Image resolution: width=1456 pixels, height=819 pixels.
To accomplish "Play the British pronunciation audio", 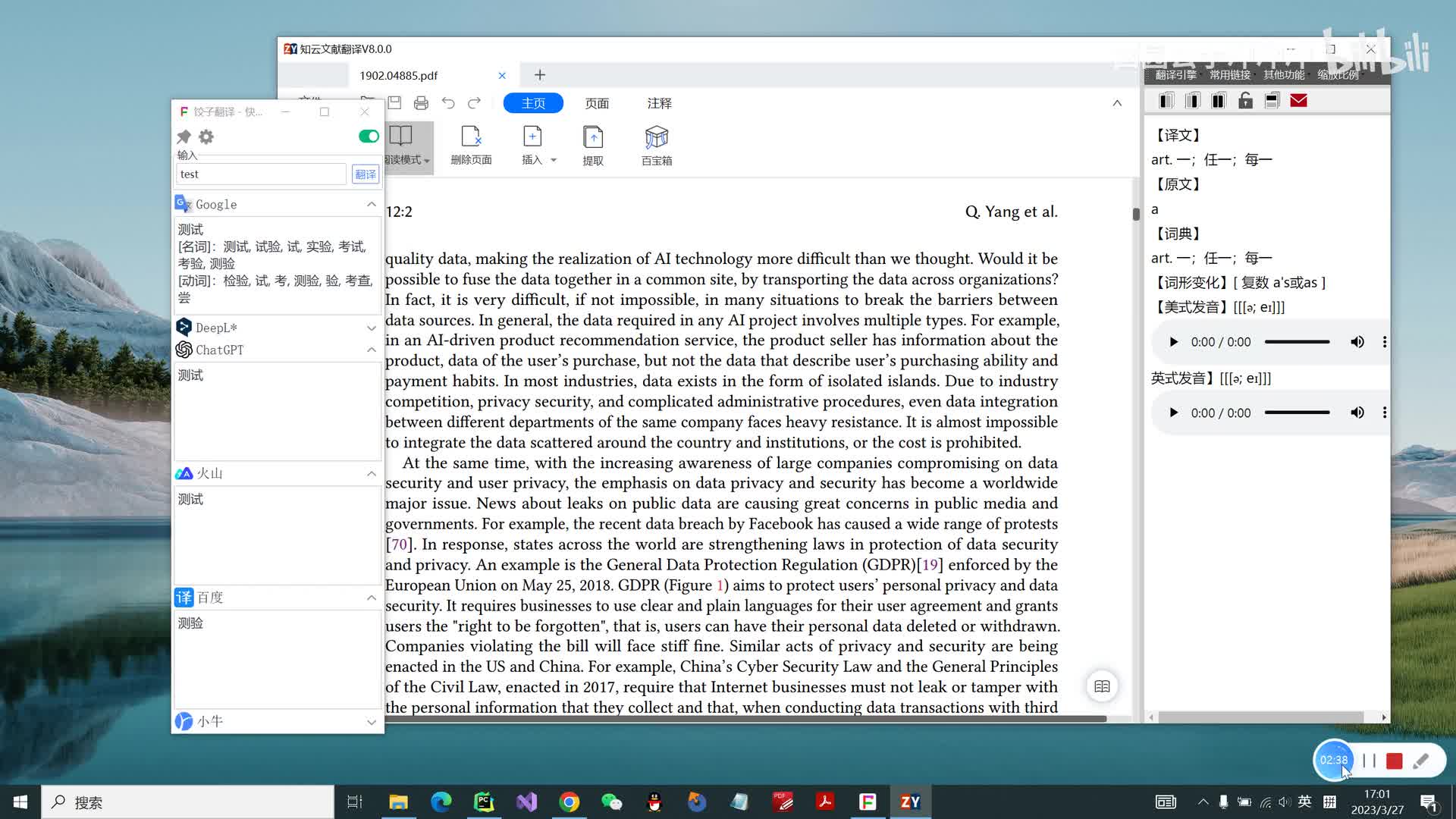I will [1173, 413].
